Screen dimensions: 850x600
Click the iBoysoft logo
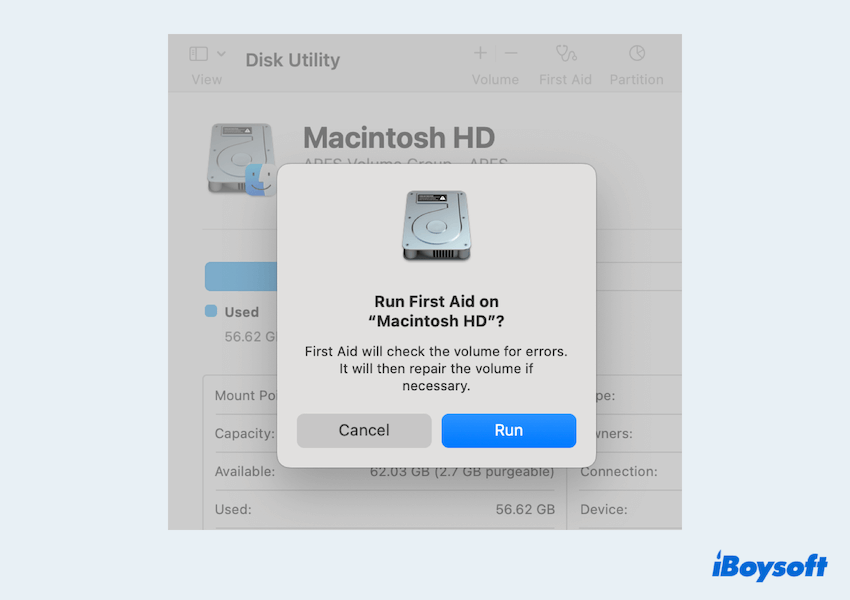pyautogui.click(x=769, y=566)
